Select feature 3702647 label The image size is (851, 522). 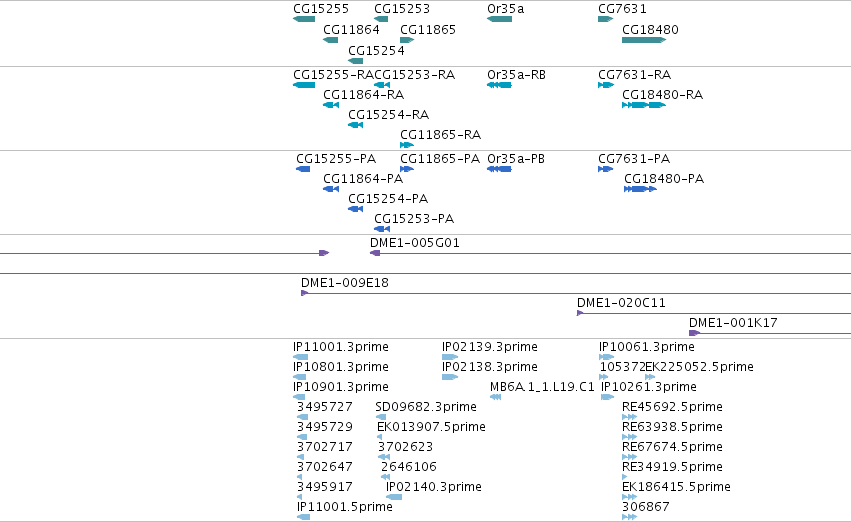coord(325,467)
